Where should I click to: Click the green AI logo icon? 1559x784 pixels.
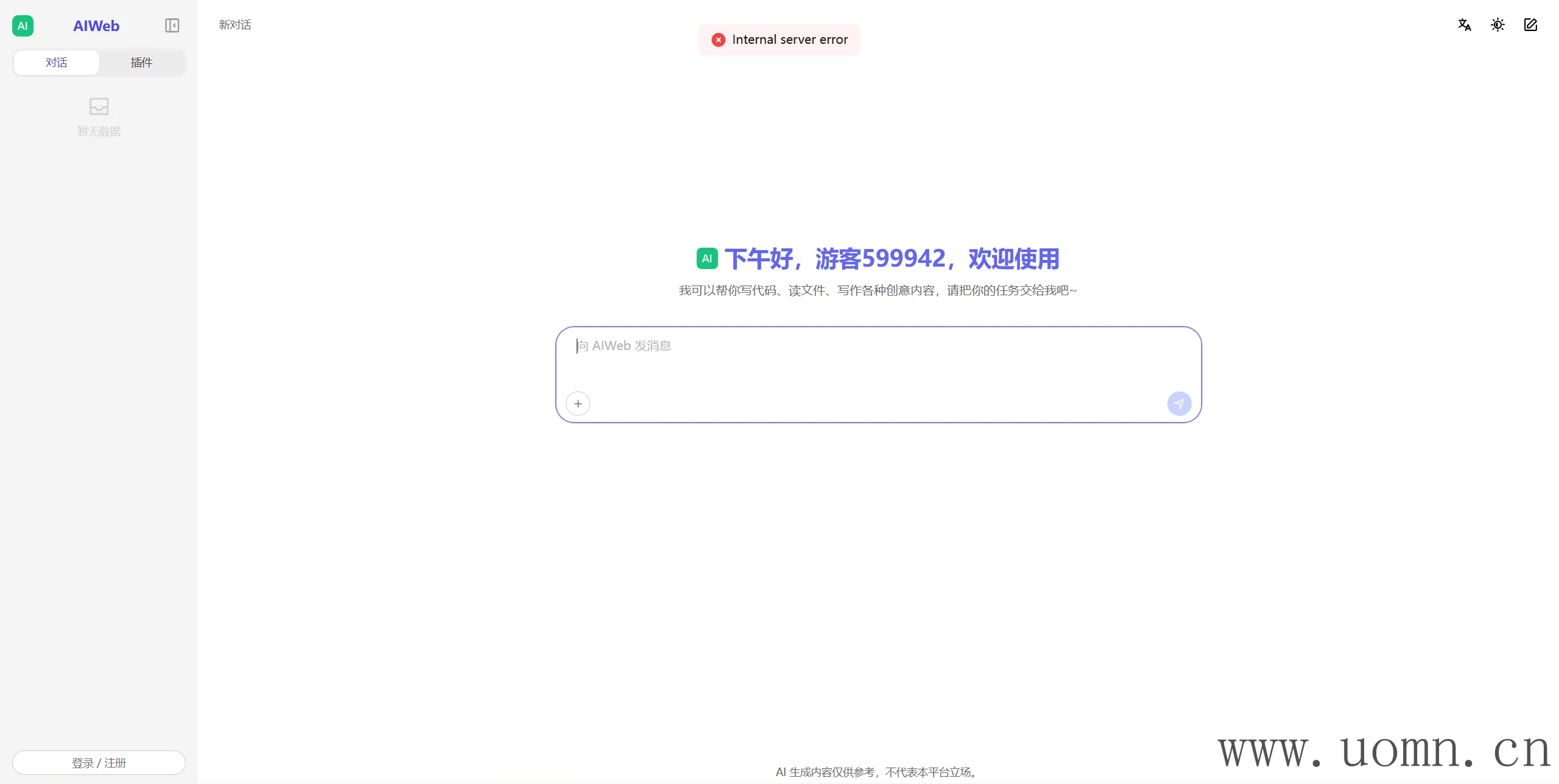click(x=23, y=26)
